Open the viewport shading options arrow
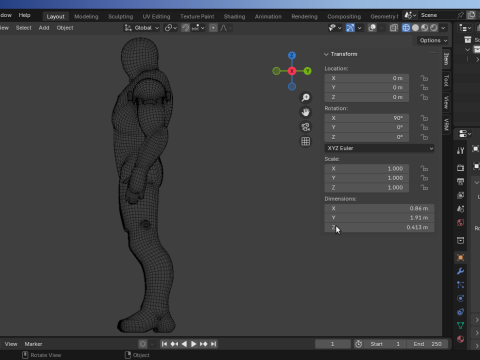Viewport: 480px width, 360px height. coord(443,28)
